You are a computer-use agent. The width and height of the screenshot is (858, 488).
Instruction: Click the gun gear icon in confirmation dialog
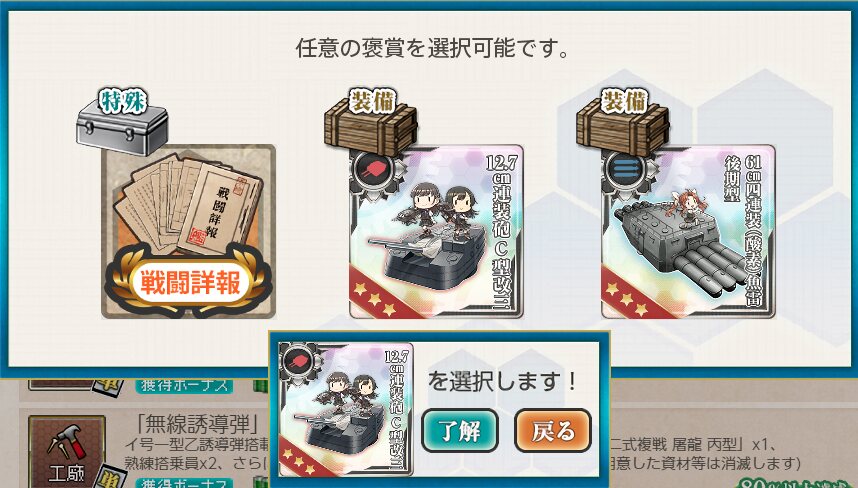tap(298, 362)
